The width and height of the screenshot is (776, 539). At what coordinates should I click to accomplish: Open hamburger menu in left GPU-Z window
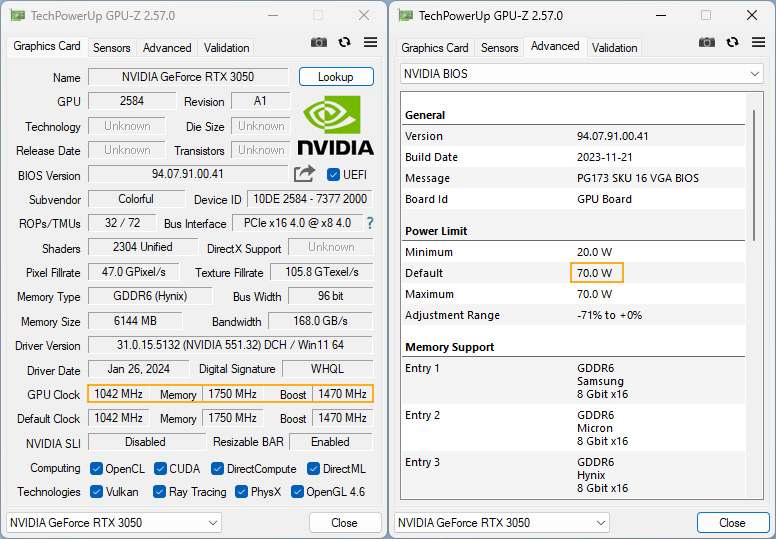tap(370, 42)
